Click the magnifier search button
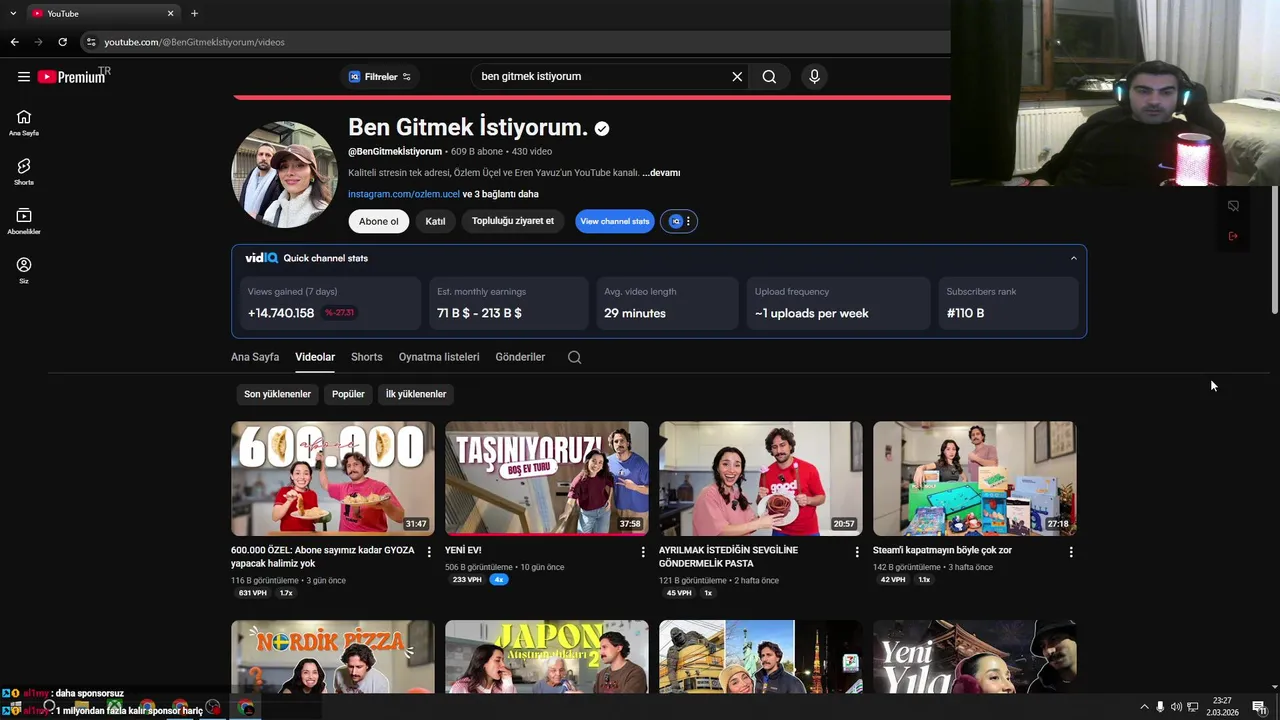1280x720 pixels. 769,76
